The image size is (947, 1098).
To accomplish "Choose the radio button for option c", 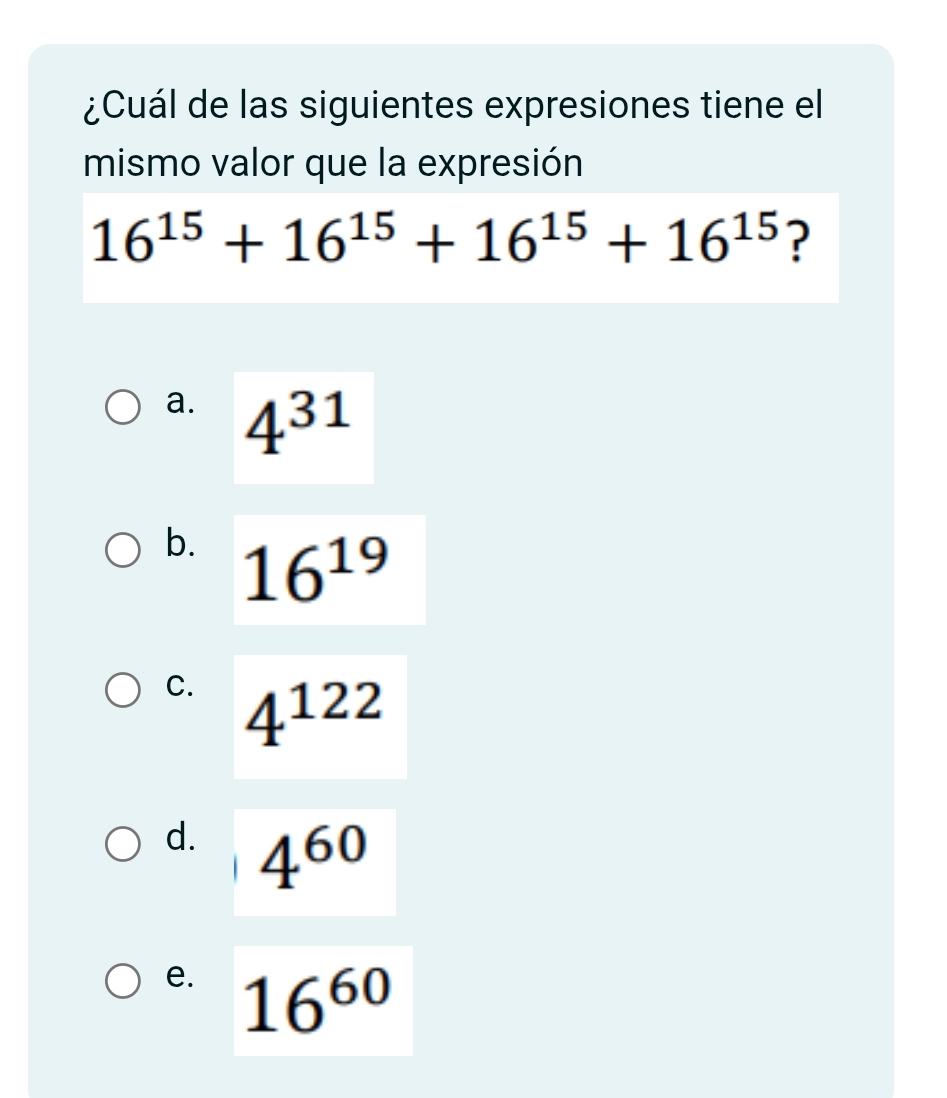I will (124, 691).
